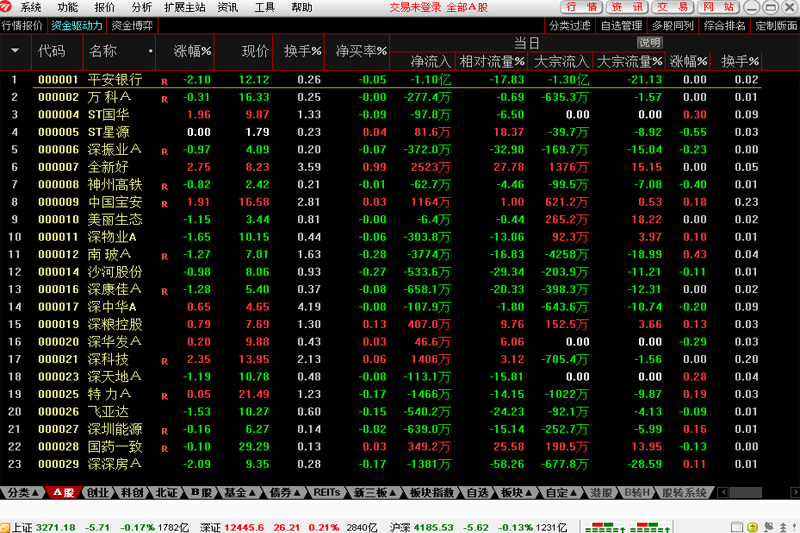Sort by the 现价 column header

pos(244,51)
